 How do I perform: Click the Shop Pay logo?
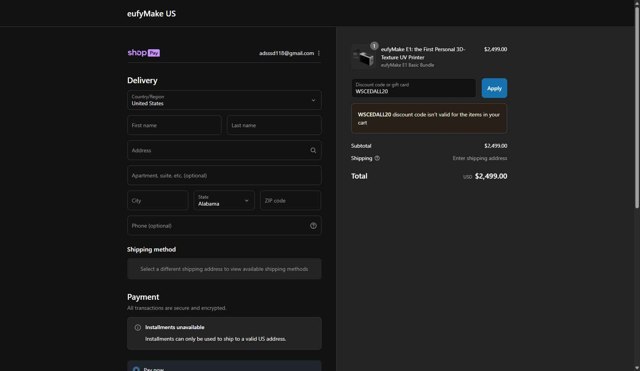143,53
